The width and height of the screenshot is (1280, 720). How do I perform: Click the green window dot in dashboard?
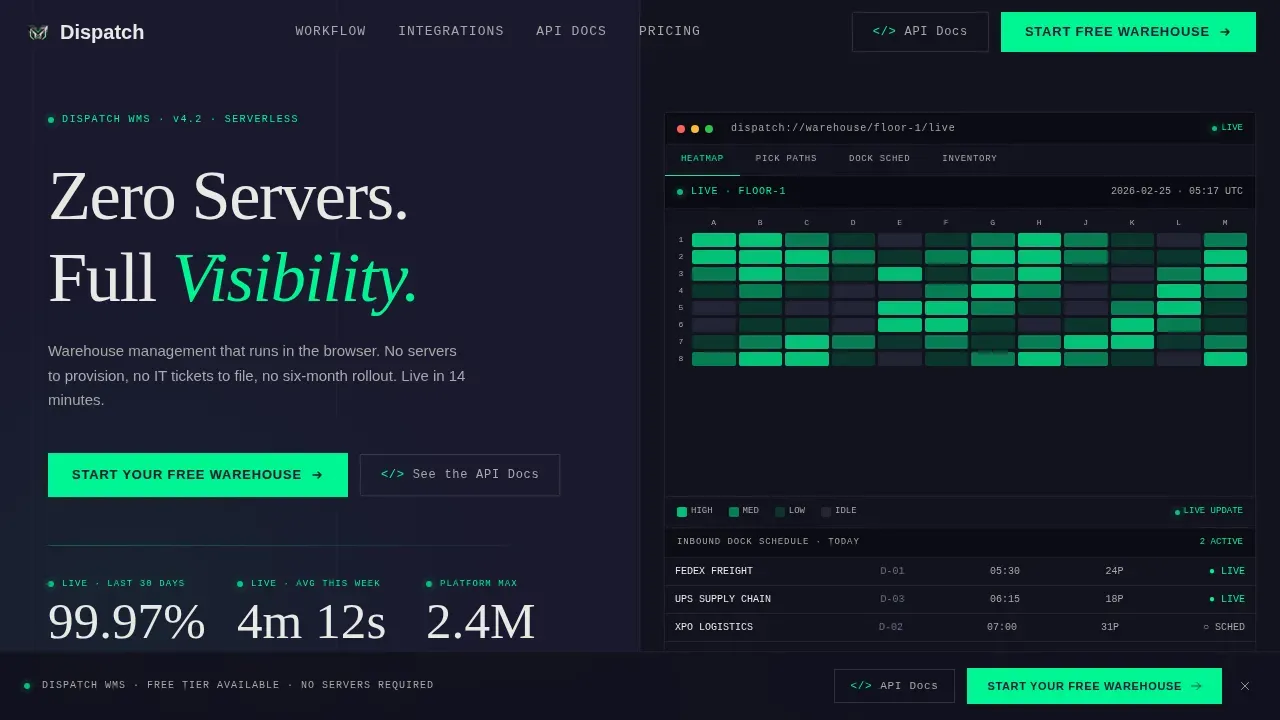(x=709, y=129)
